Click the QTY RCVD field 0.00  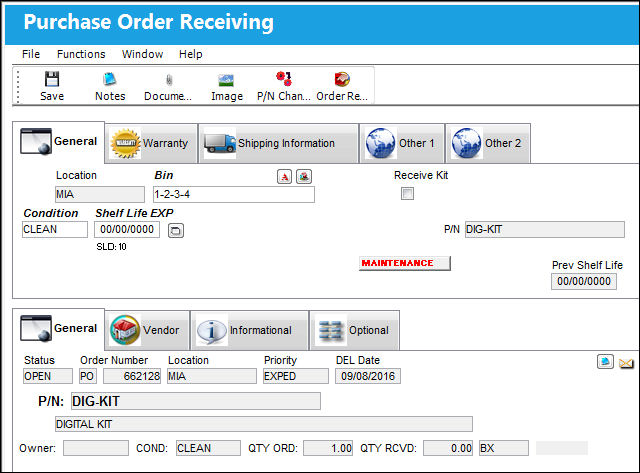448,448
